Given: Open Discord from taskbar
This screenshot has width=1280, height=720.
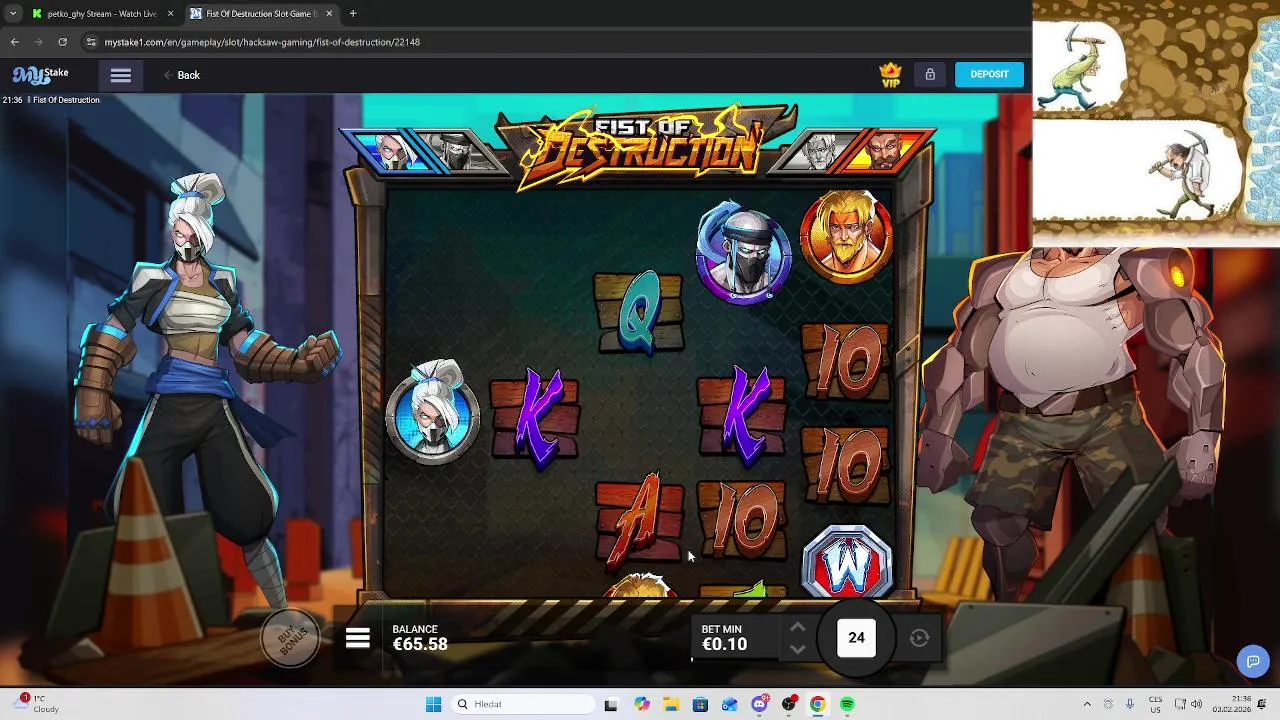Looking at the screenshot, I should click(x=760, y=704).
